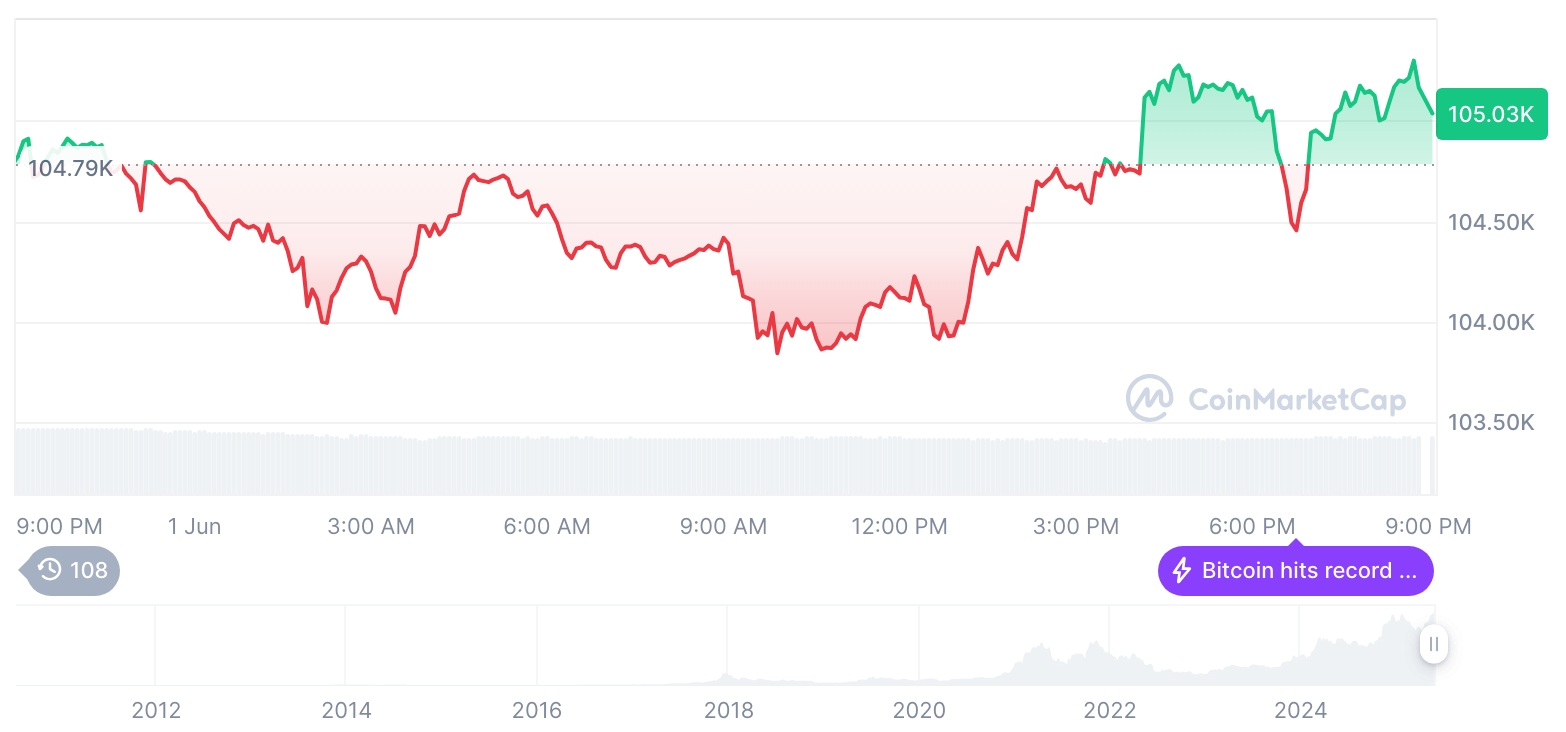Click the 12:00 PM time axis label
Screen dimensions: 1566x732
pos(899,526)
